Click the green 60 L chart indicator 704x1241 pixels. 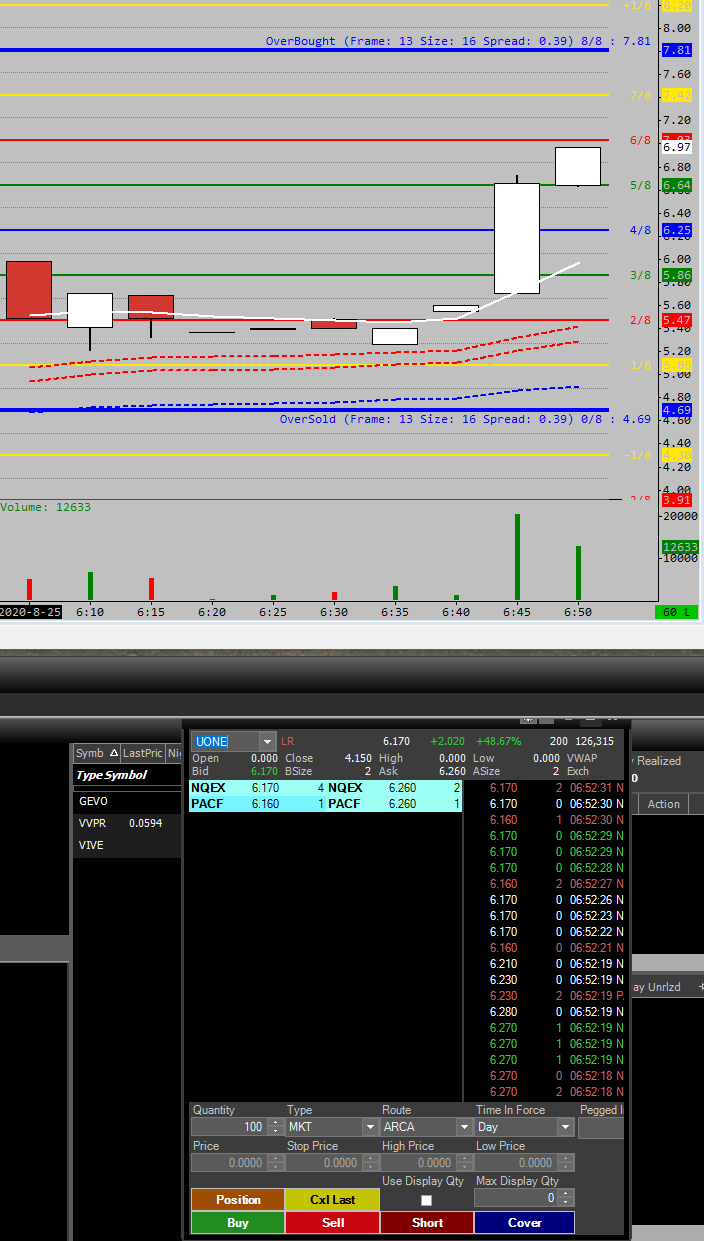pos(676,612)
